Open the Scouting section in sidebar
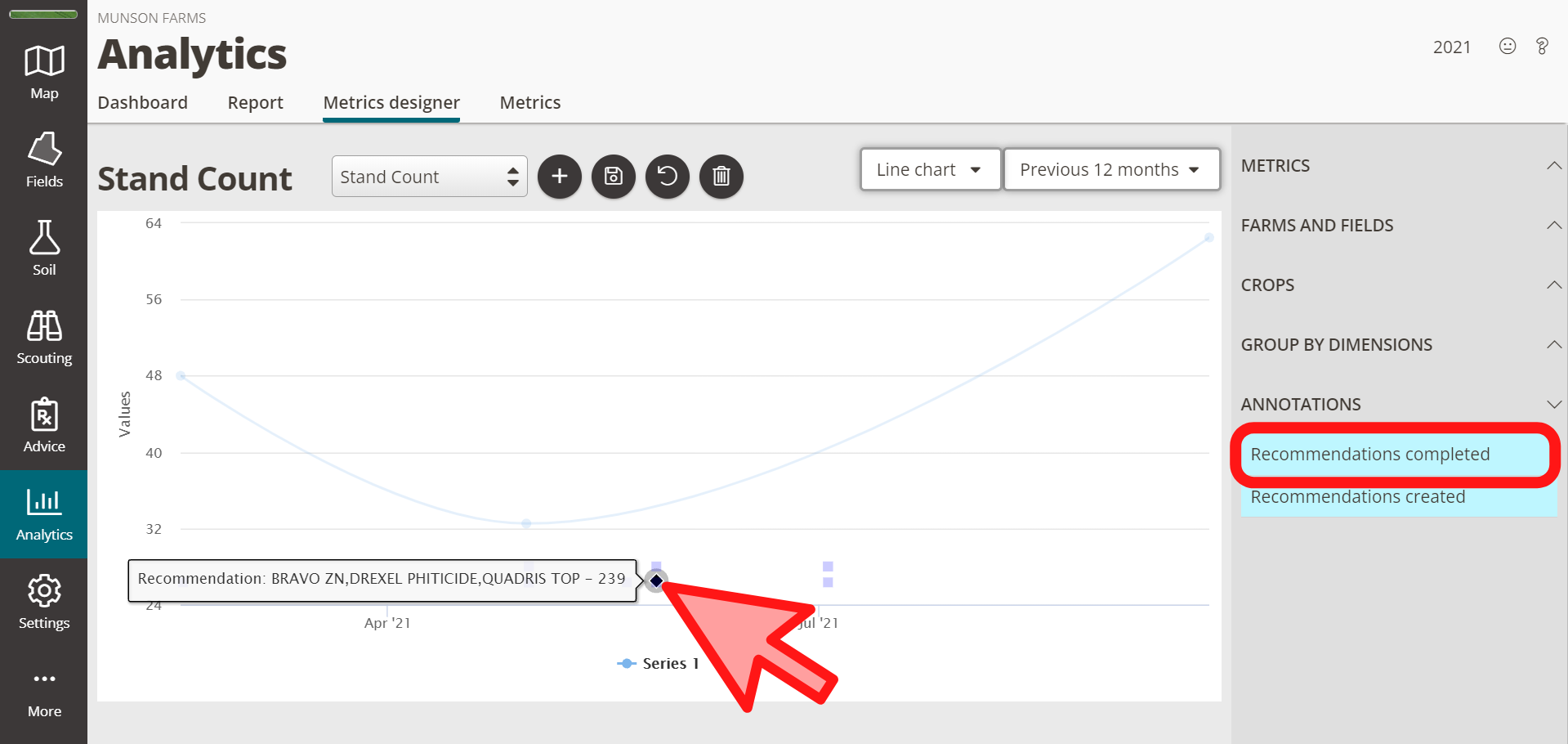The width and height of the screenshot is (1568, 744). 44,337
